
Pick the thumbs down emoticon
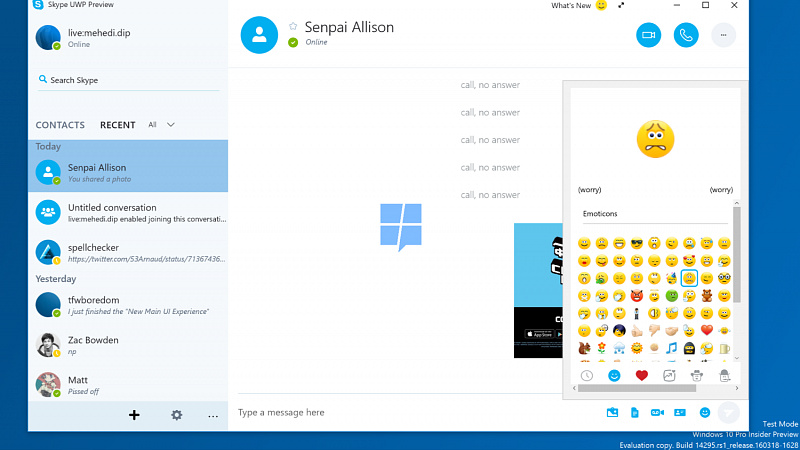(x=654, y=331)
